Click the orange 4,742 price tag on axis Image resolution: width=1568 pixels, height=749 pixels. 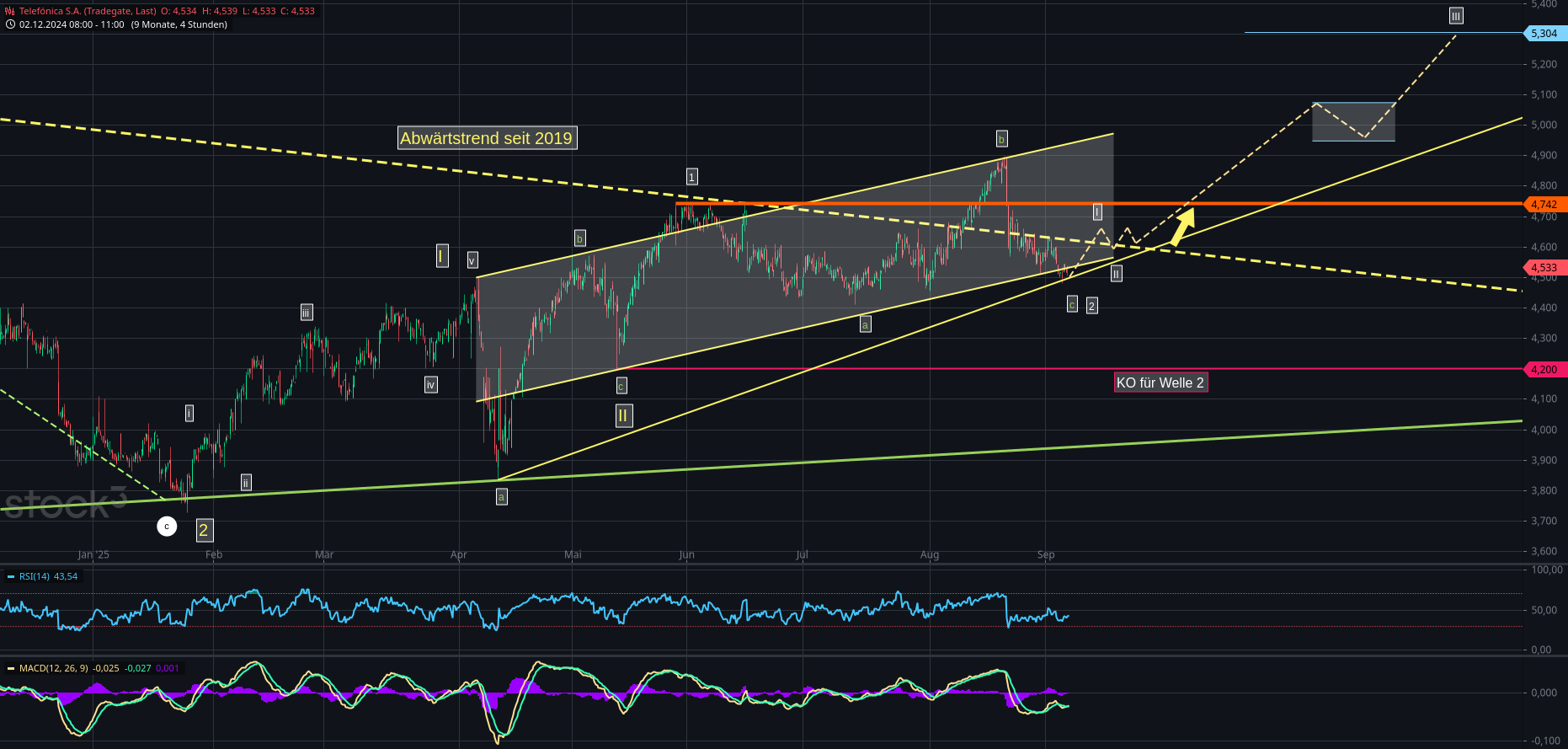pos(1544,205)
